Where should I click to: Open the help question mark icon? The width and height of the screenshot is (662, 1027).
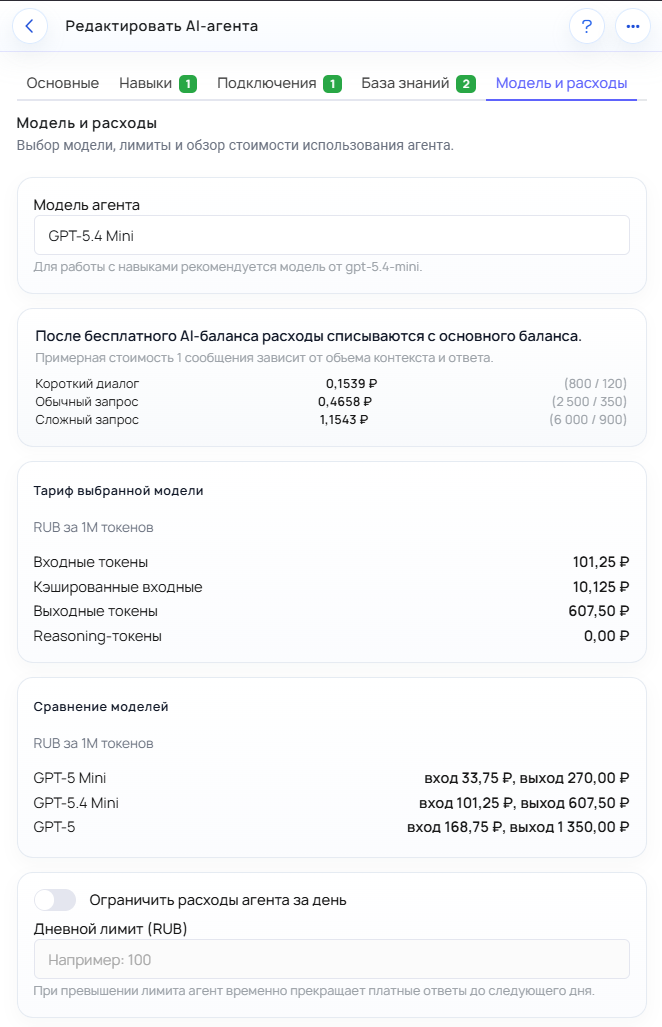click(587, 27)
